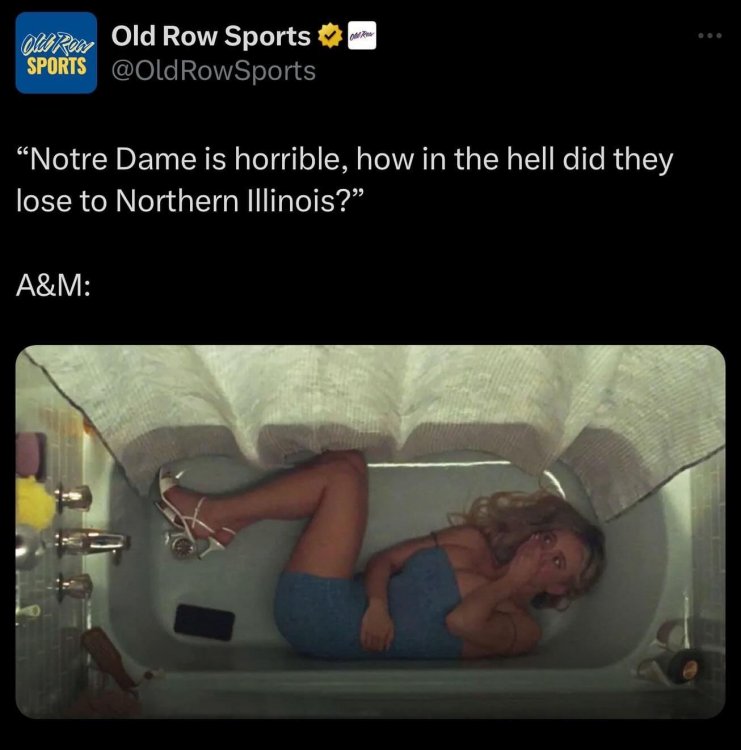Click the Old Row Sports display name
Image resolution: width=741 pixels, height=750 pixels.
tap(211, 37)
